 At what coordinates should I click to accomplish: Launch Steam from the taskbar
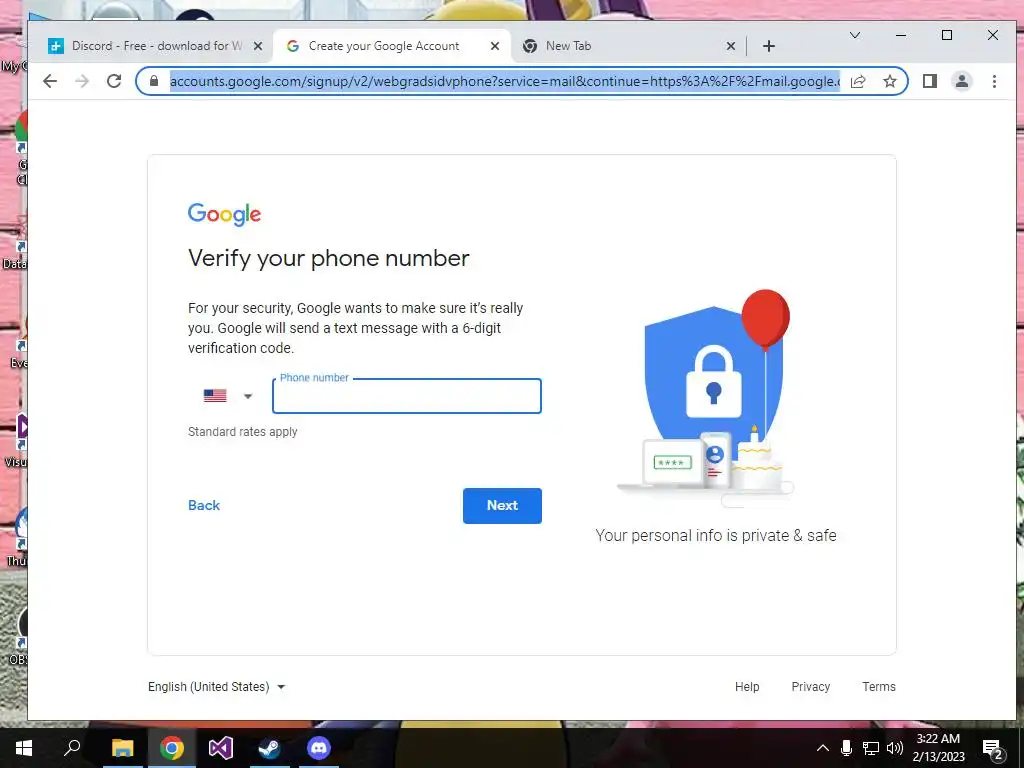[269, 748]
